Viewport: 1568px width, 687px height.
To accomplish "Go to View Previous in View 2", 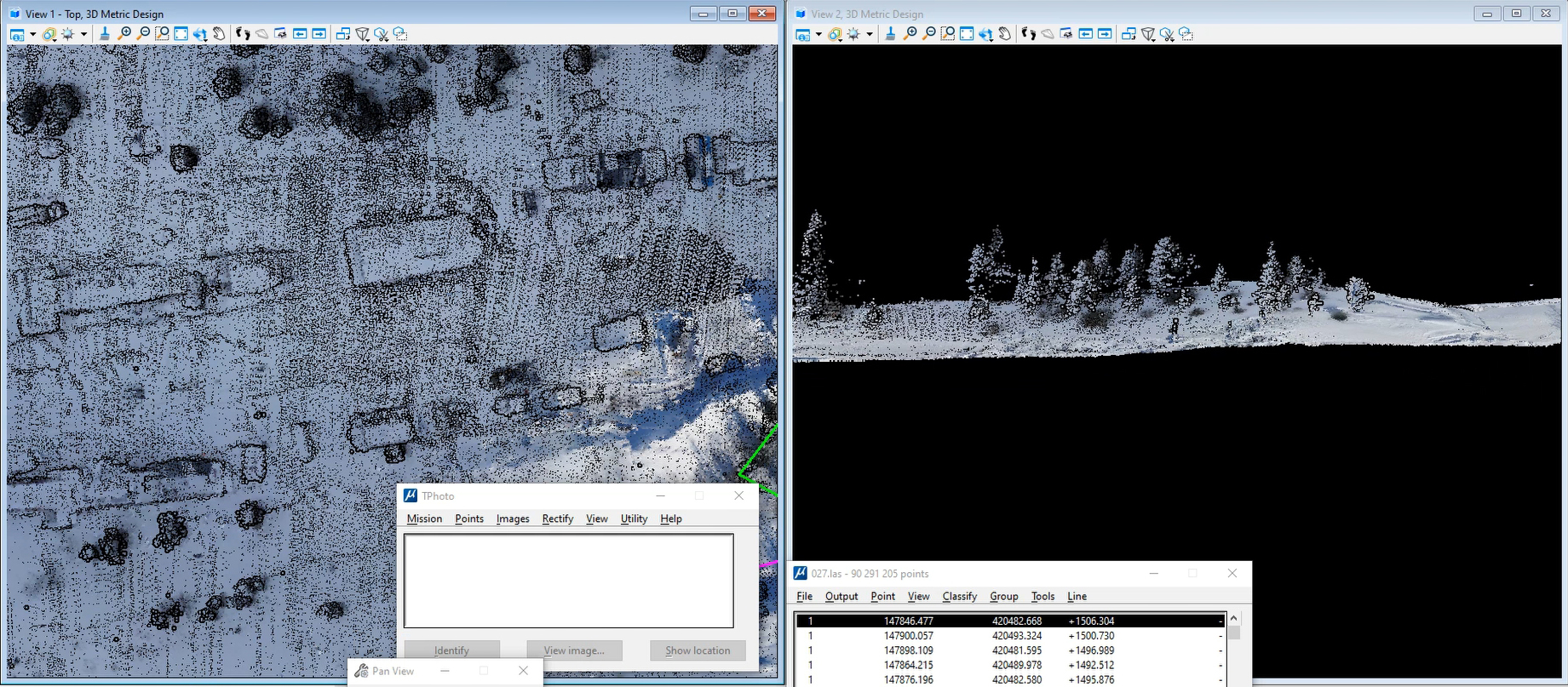I will [1086, 34].
